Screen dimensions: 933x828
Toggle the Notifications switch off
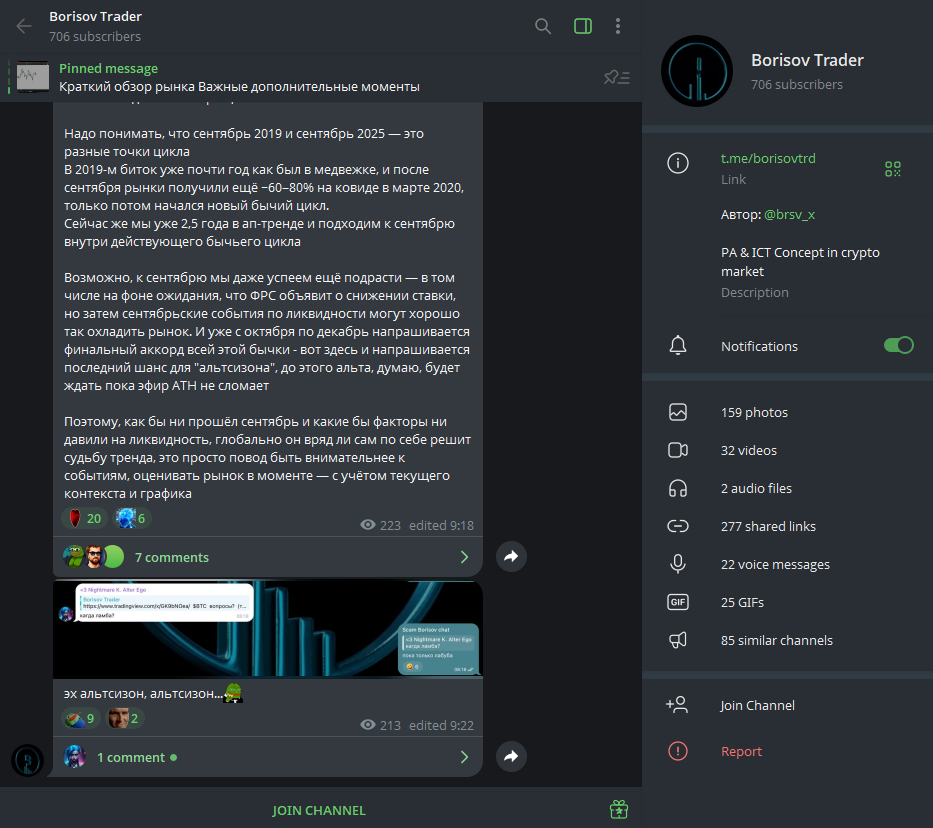coord(898,345)
